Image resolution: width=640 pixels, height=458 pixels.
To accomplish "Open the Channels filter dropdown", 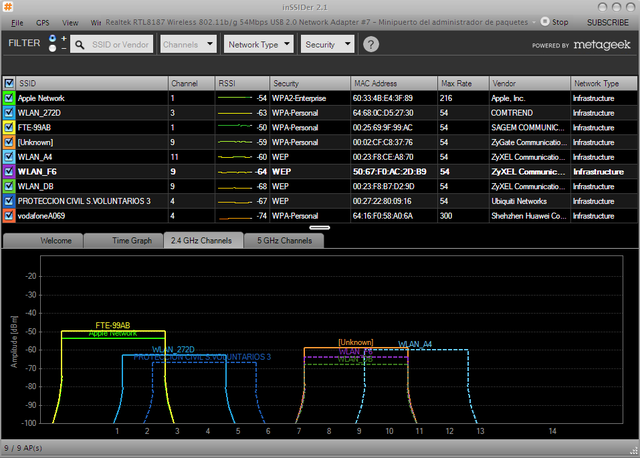I will (x=188, y=44).
